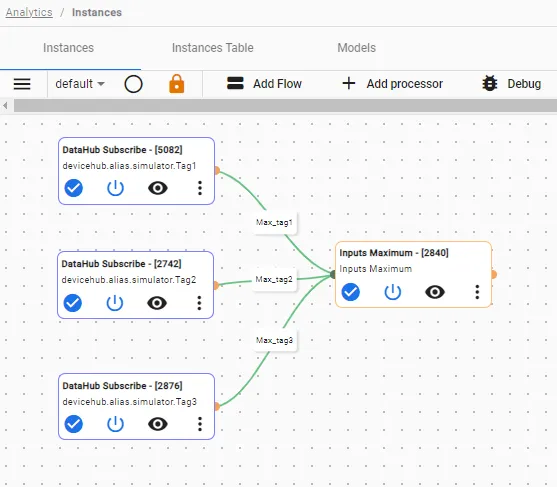557x487 pixels.
Task: Click the orange lock icon
Action: click(x=177, y=84)
